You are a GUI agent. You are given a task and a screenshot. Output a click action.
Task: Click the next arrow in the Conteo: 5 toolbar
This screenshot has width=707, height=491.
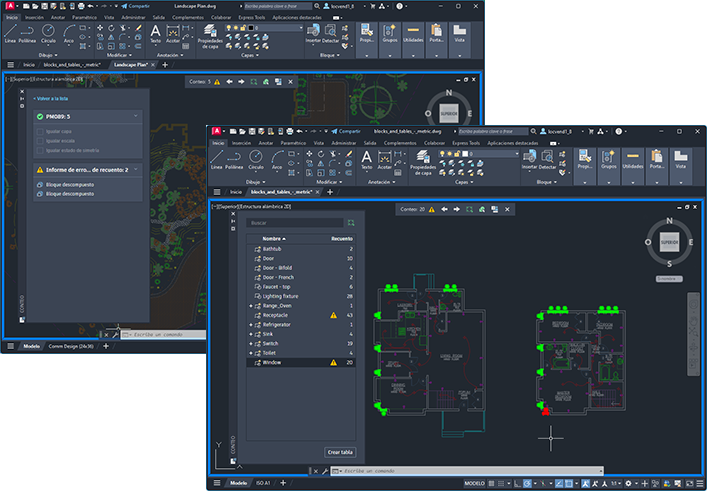pyautogui.click(x=241, y=82)
